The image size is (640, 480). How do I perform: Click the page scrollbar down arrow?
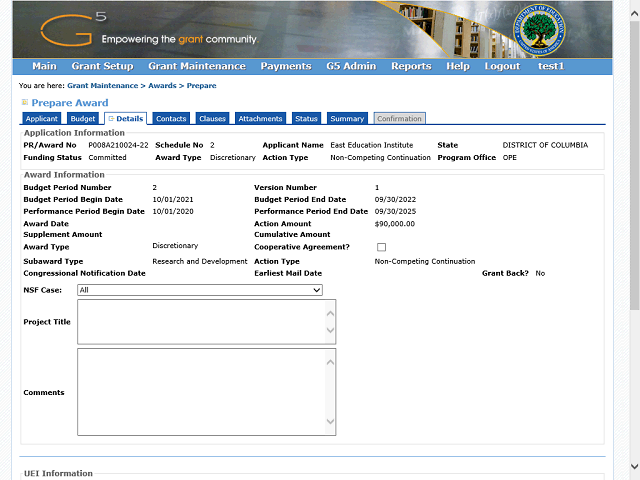(x=633, y=468)
